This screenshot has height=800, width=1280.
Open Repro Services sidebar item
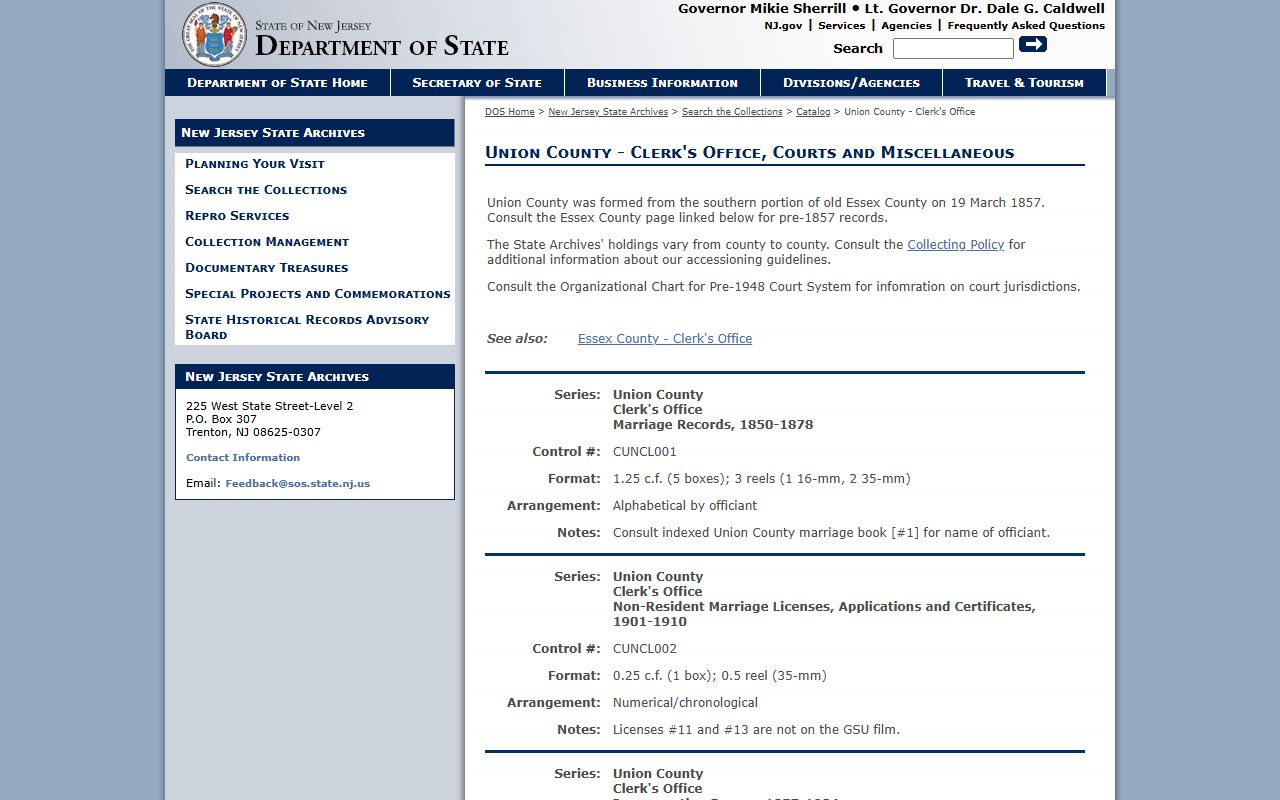tap(237, 216)
